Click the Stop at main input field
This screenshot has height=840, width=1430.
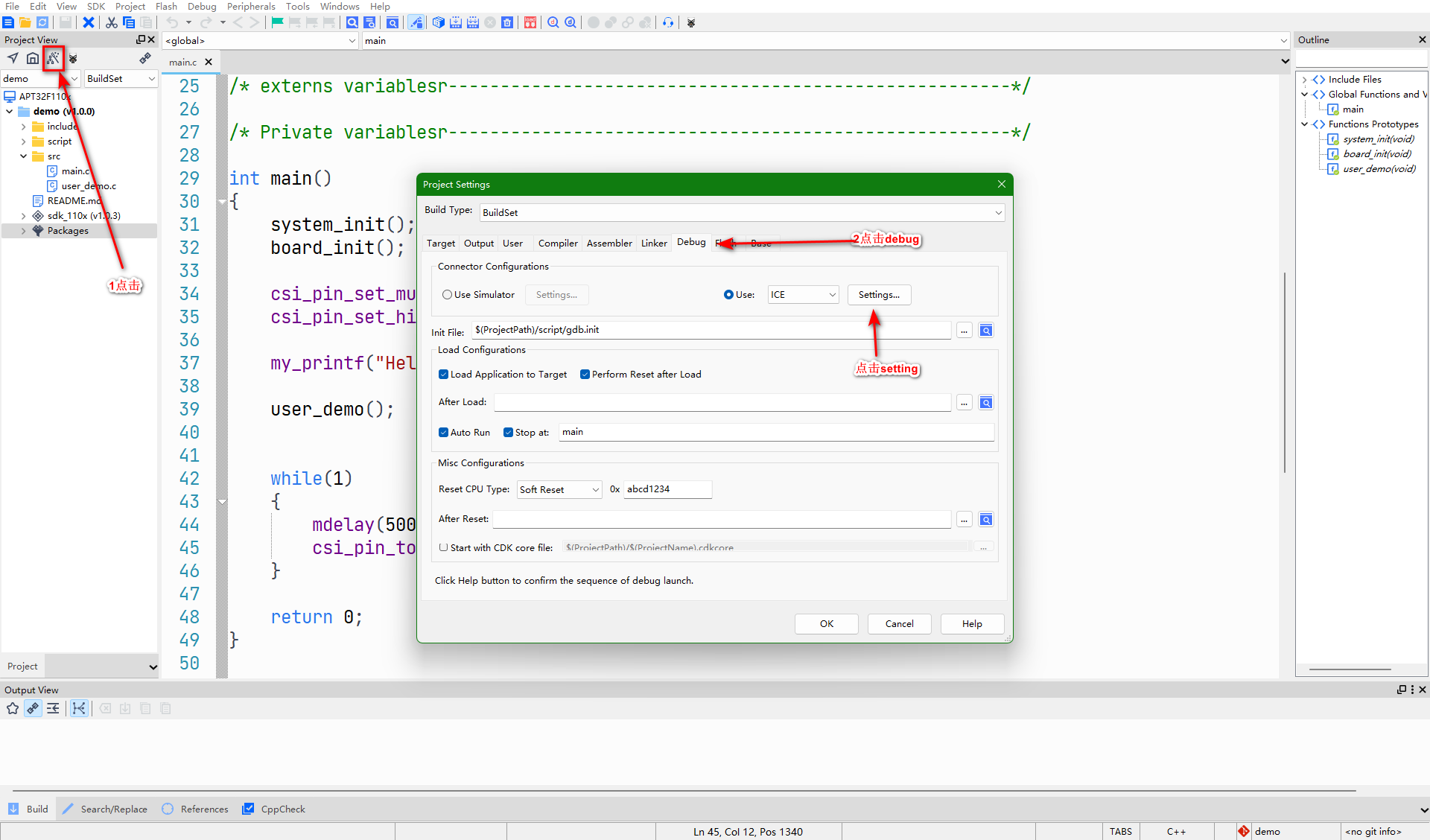pyautogui.click(x=777, y=432)
